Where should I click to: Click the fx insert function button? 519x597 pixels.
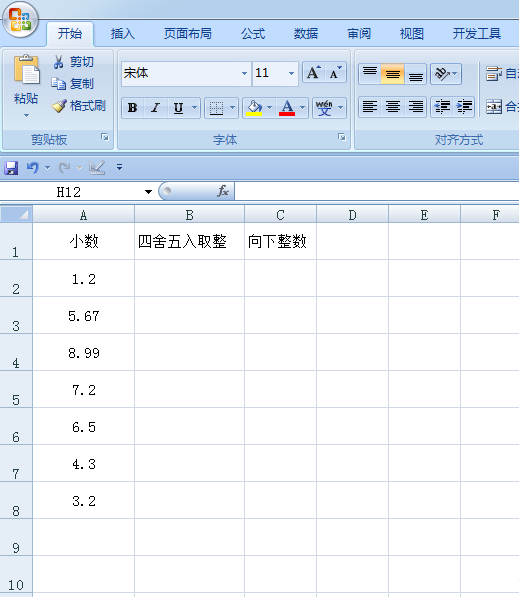tap(223, 191)
